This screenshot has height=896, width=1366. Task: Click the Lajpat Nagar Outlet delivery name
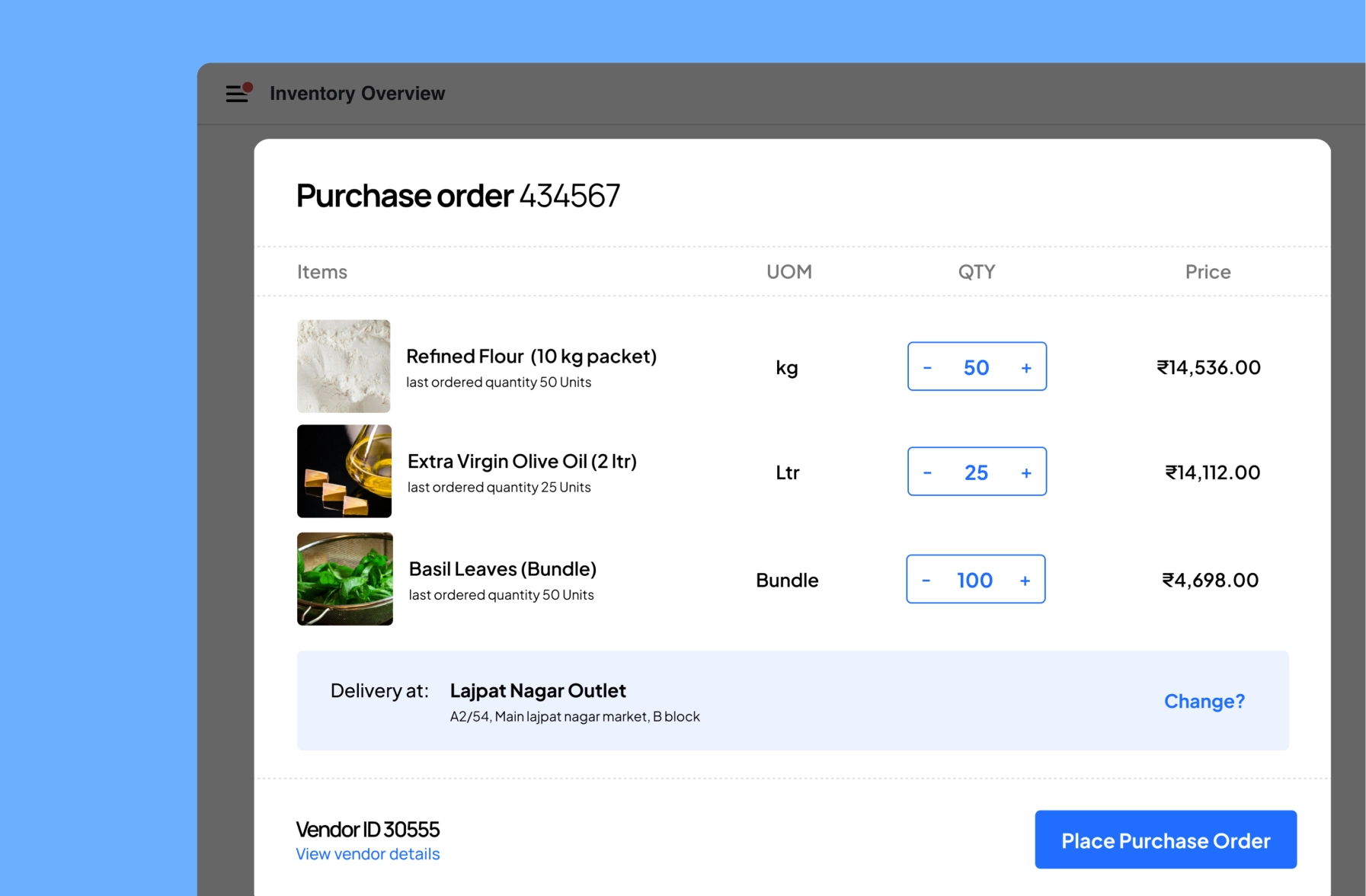(x=537, y=690)
